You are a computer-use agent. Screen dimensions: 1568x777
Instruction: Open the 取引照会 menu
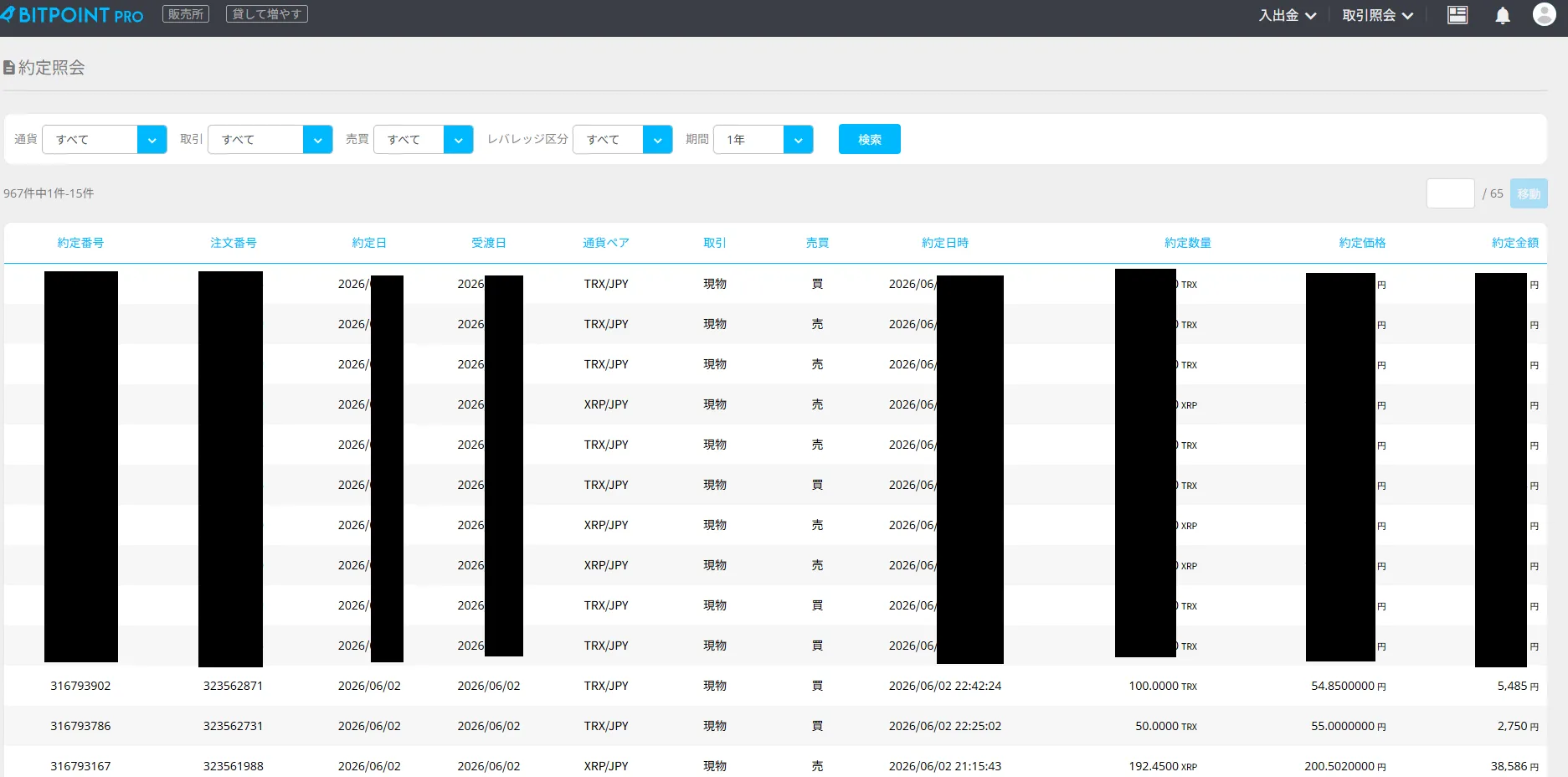(1378, 15)
